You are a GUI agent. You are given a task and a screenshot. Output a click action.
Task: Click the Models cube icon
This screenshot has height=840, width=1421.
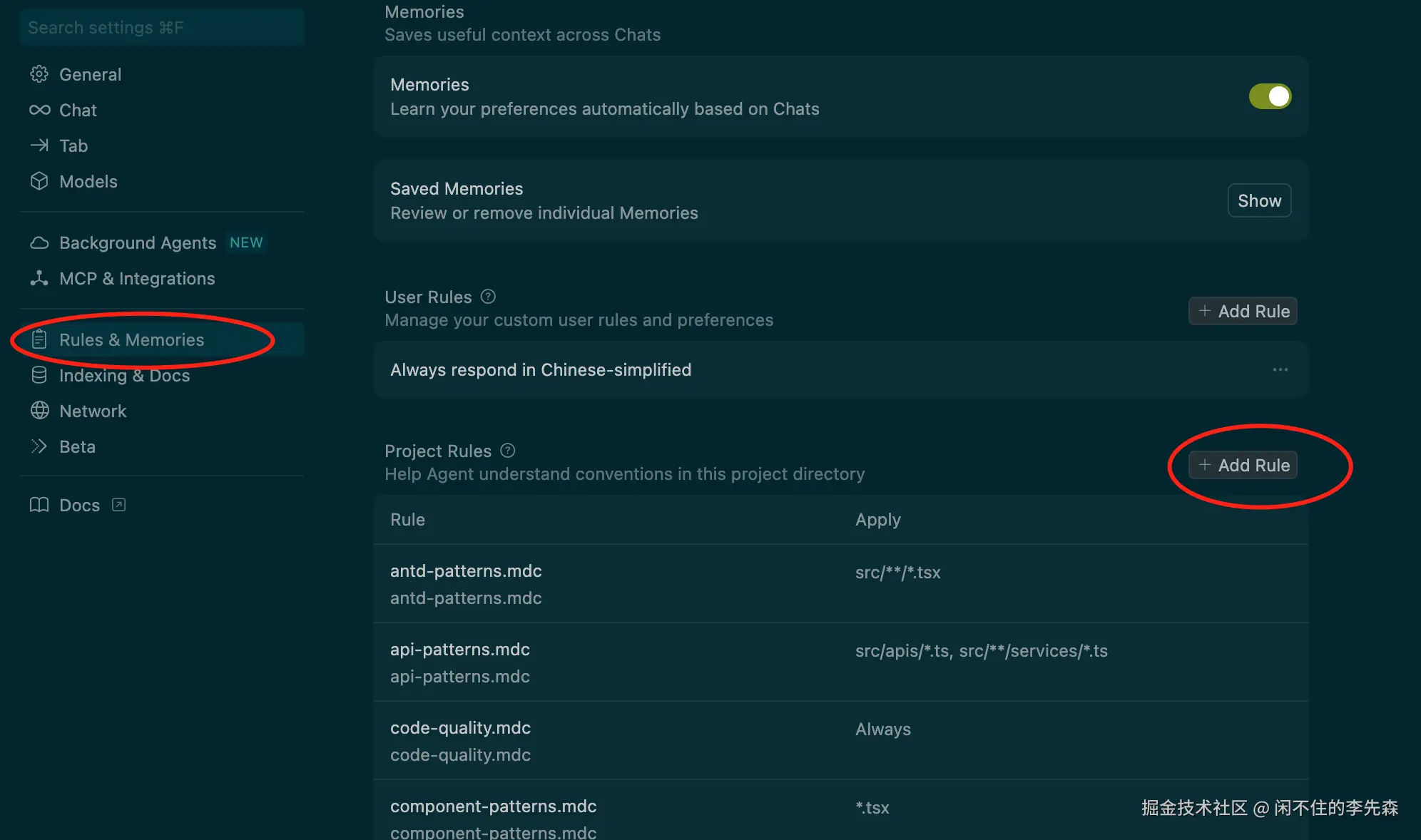click(x=39, y=181)
